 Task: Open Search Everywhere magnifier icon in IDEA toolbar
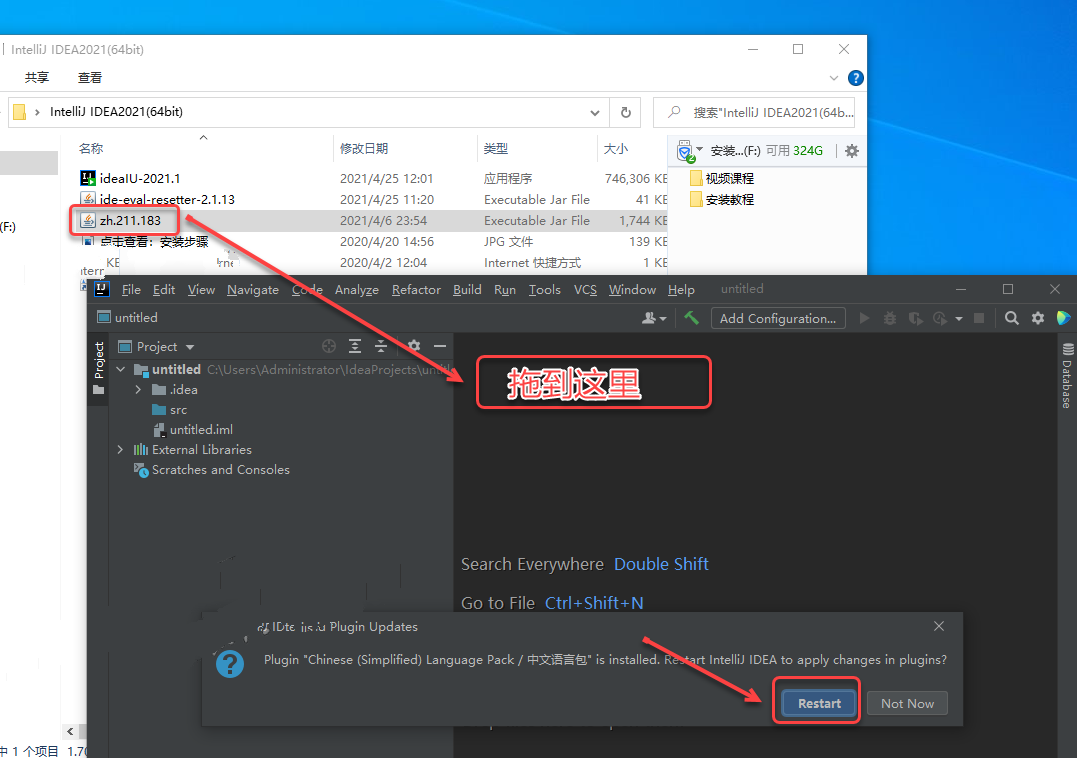point(1012,318)
